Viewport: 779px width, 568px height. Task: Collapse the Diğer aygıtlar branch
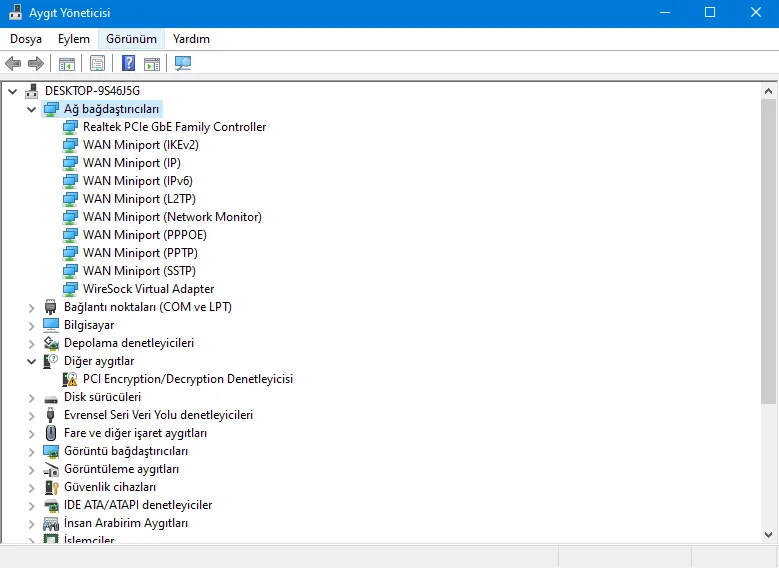(31, 361)
